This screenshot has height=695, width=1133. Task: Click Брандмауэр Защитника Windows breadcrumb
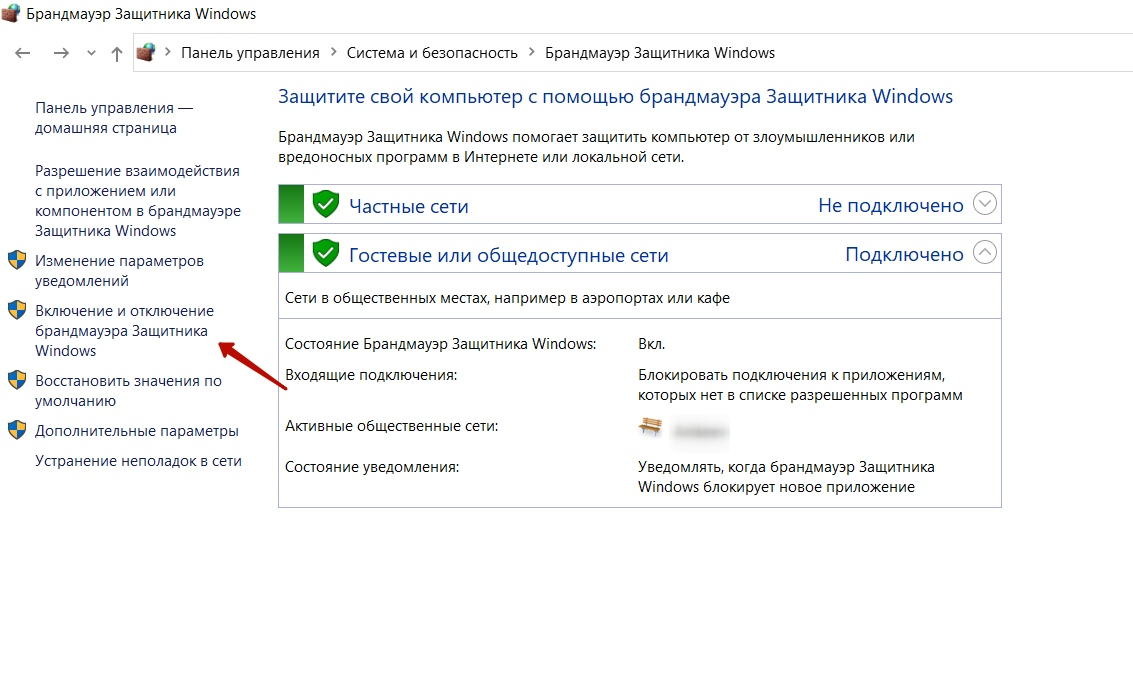[x=660, y=53]
